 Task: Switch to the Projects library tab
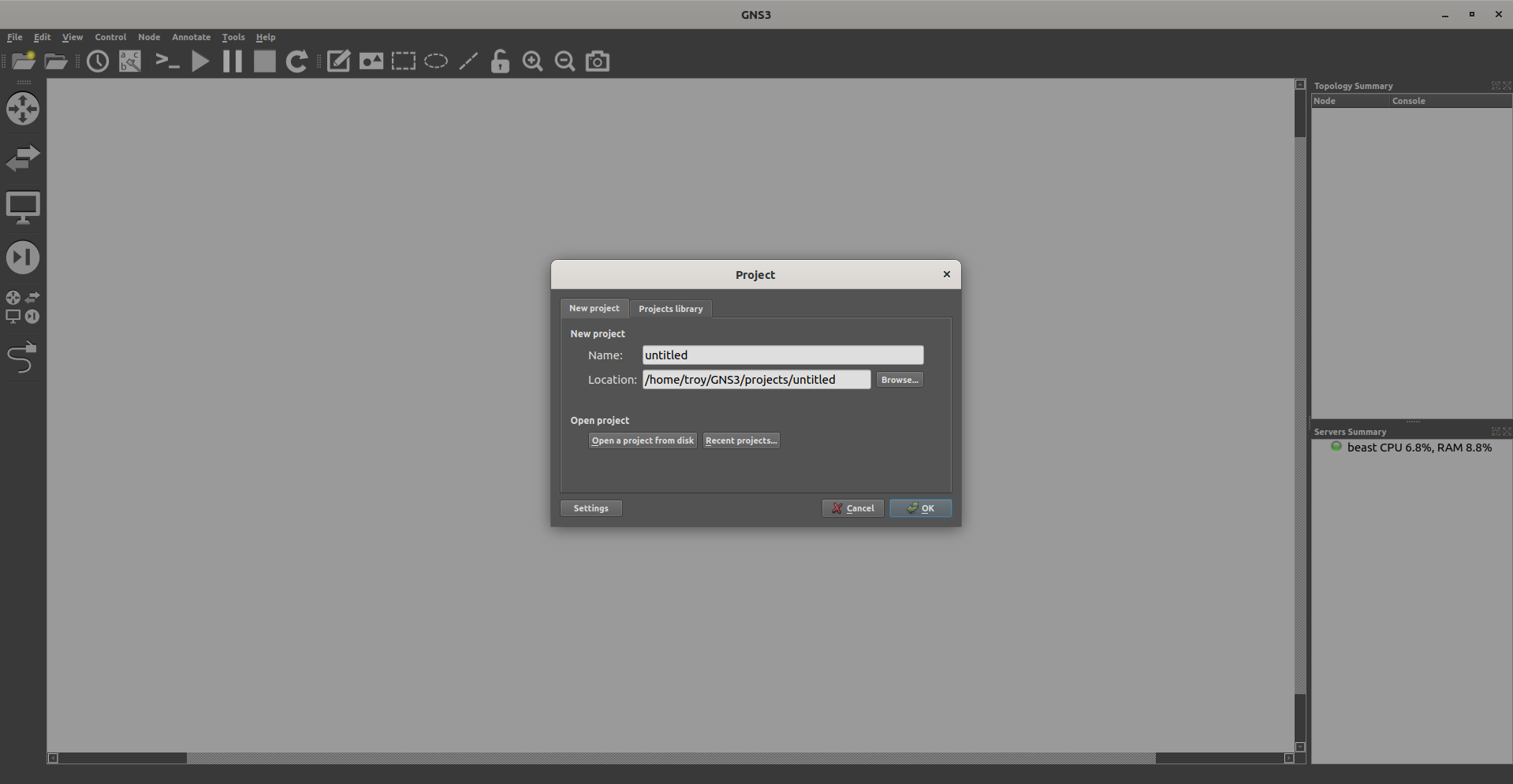(671, 309)
